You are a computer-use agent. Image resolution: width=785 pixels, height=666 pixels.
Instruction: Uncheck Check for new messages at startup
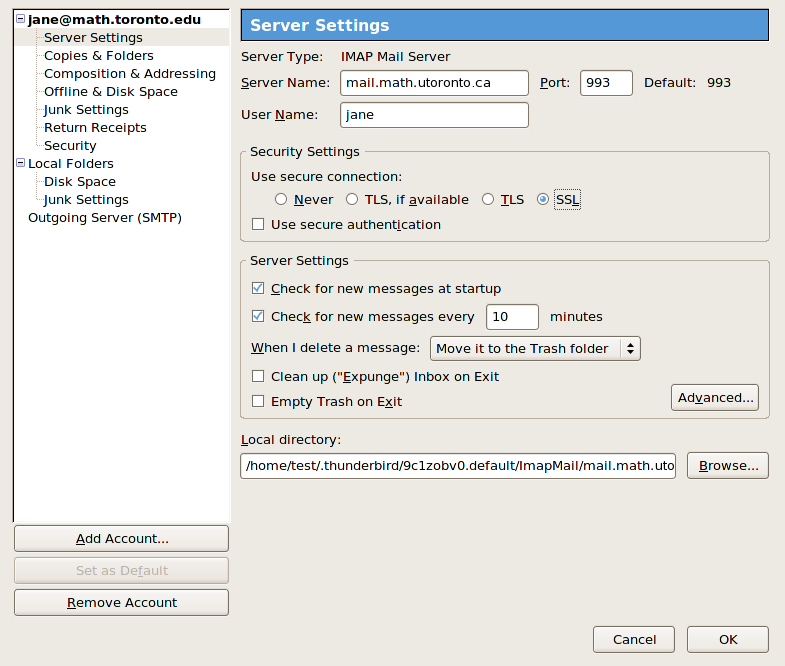(x=258, y=288)
